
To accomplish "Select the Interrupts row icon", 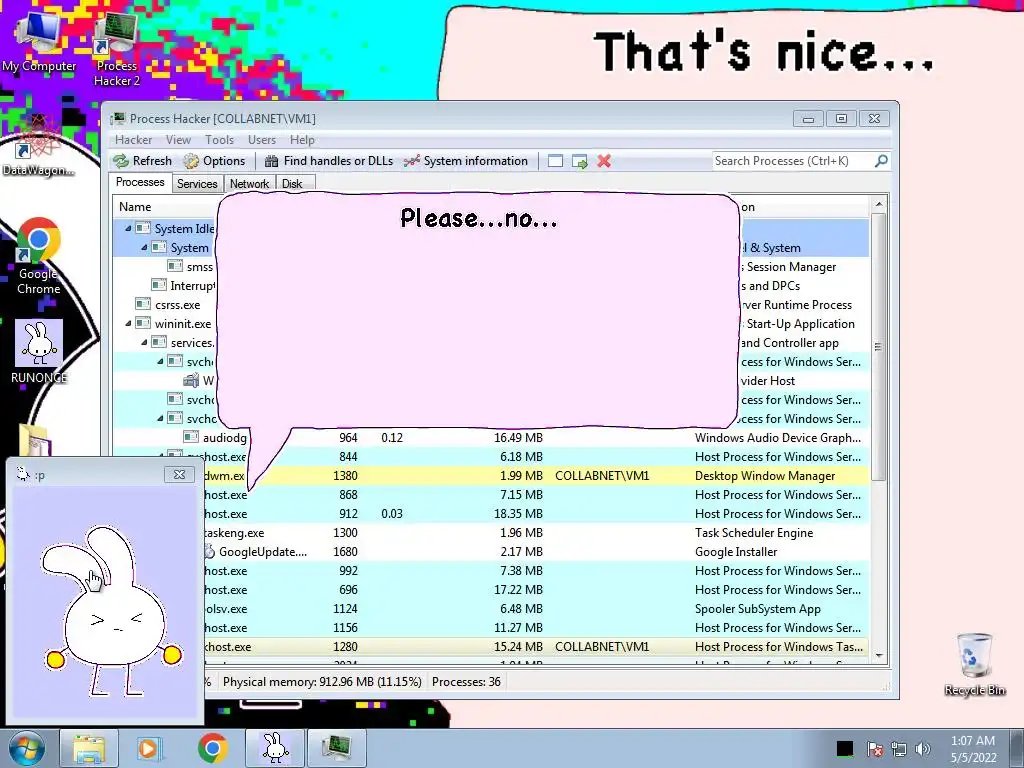I will coord(159,285).
